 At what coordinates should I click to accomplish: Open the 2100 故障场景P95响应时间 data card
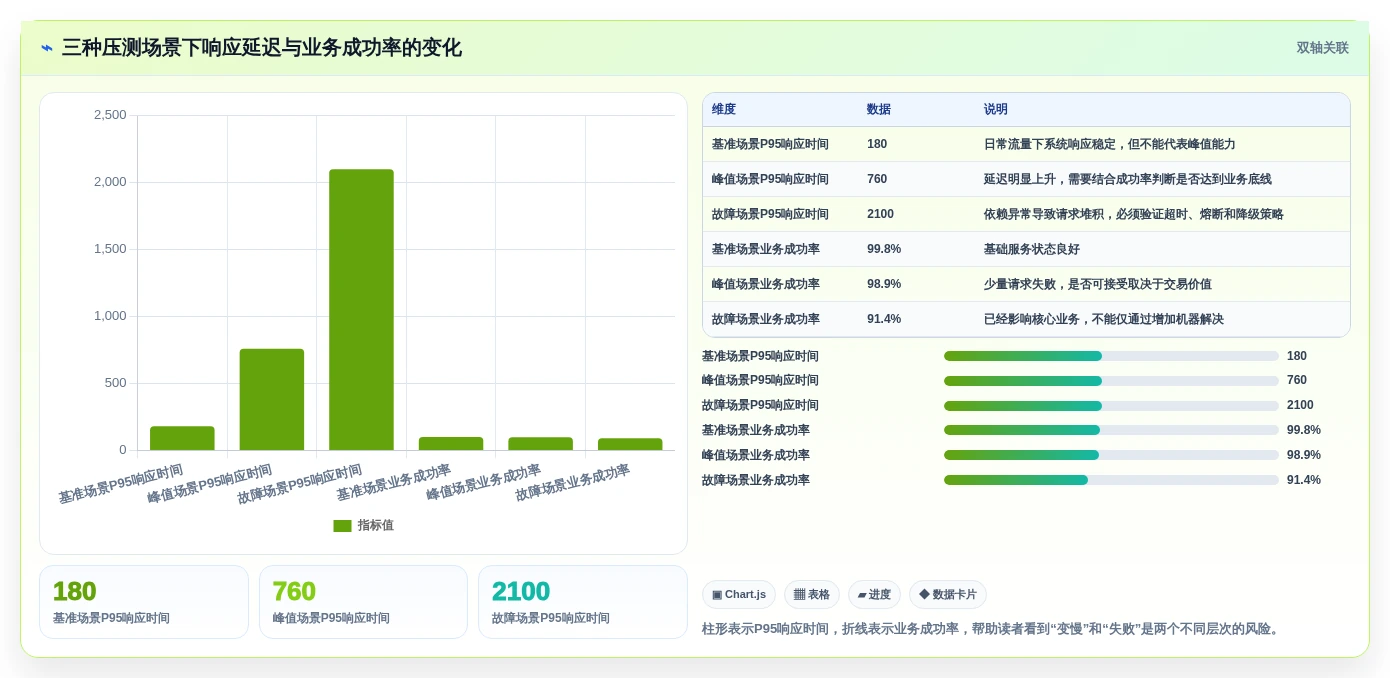pyautogui.click(x=583, y=602)
